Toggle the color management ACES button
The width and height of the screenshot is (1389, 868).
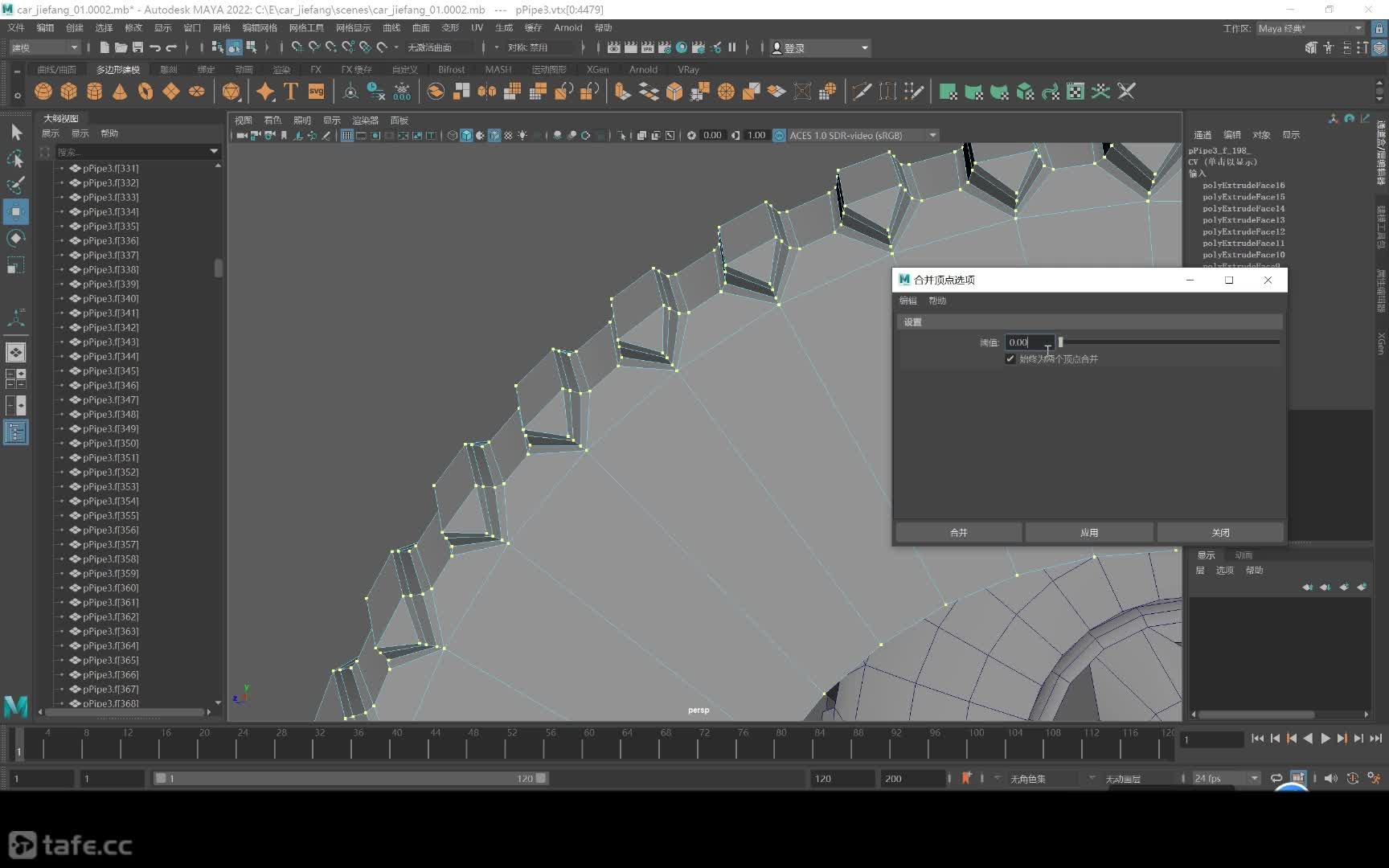click(x=779, y=135)
